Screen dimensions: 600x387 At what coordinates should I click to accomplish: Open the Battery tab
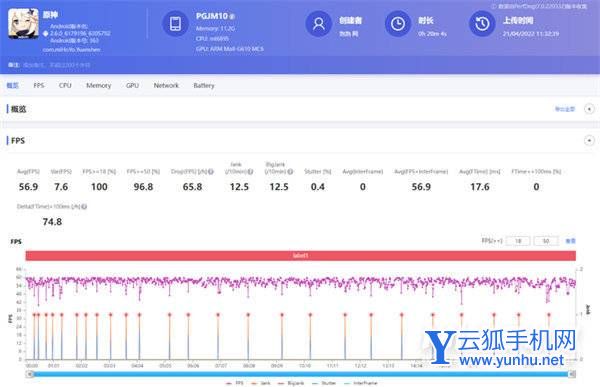click(204, 85)
